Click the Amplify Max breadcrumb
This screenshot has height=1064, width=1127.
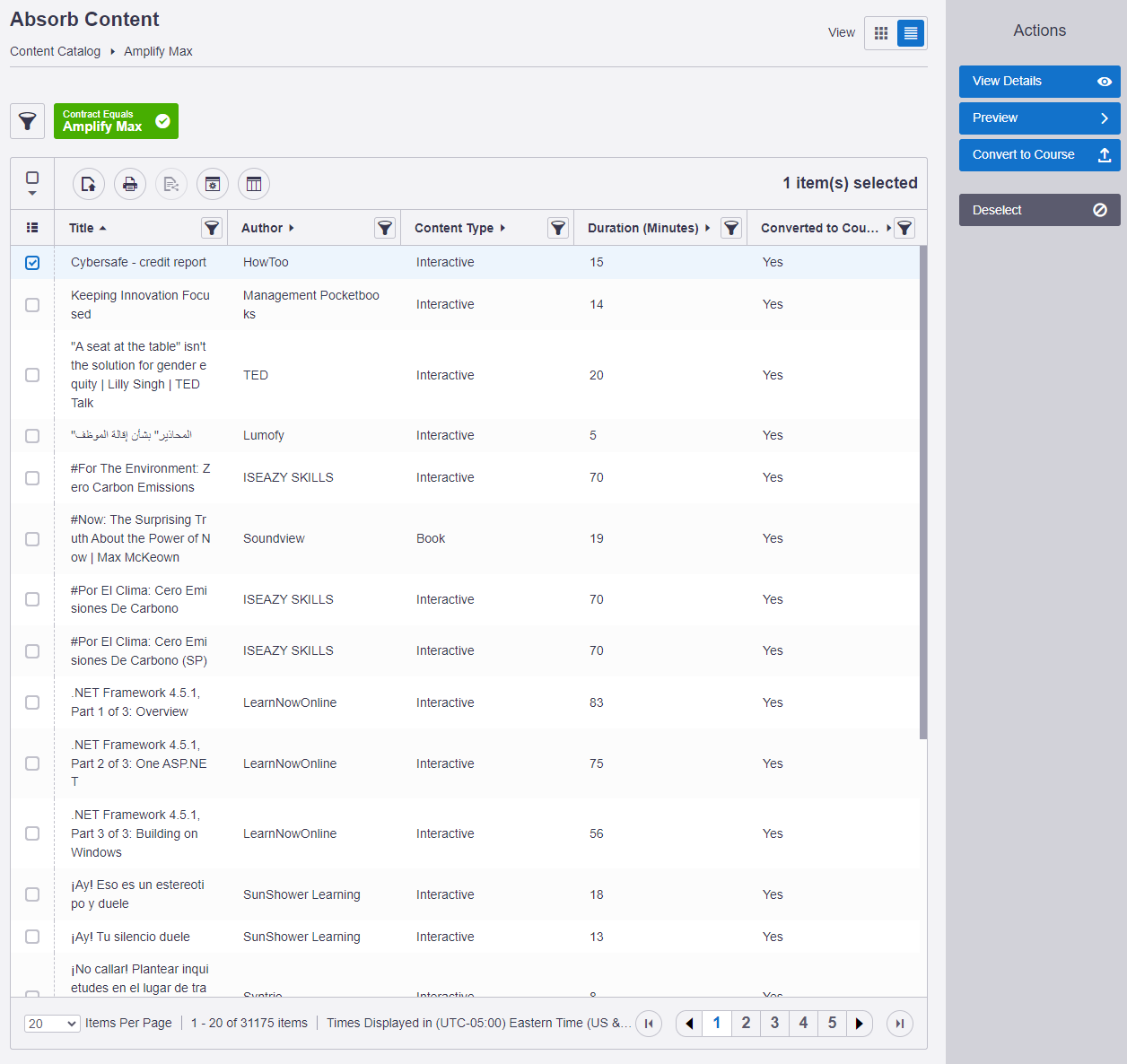[x=158, y=51]
